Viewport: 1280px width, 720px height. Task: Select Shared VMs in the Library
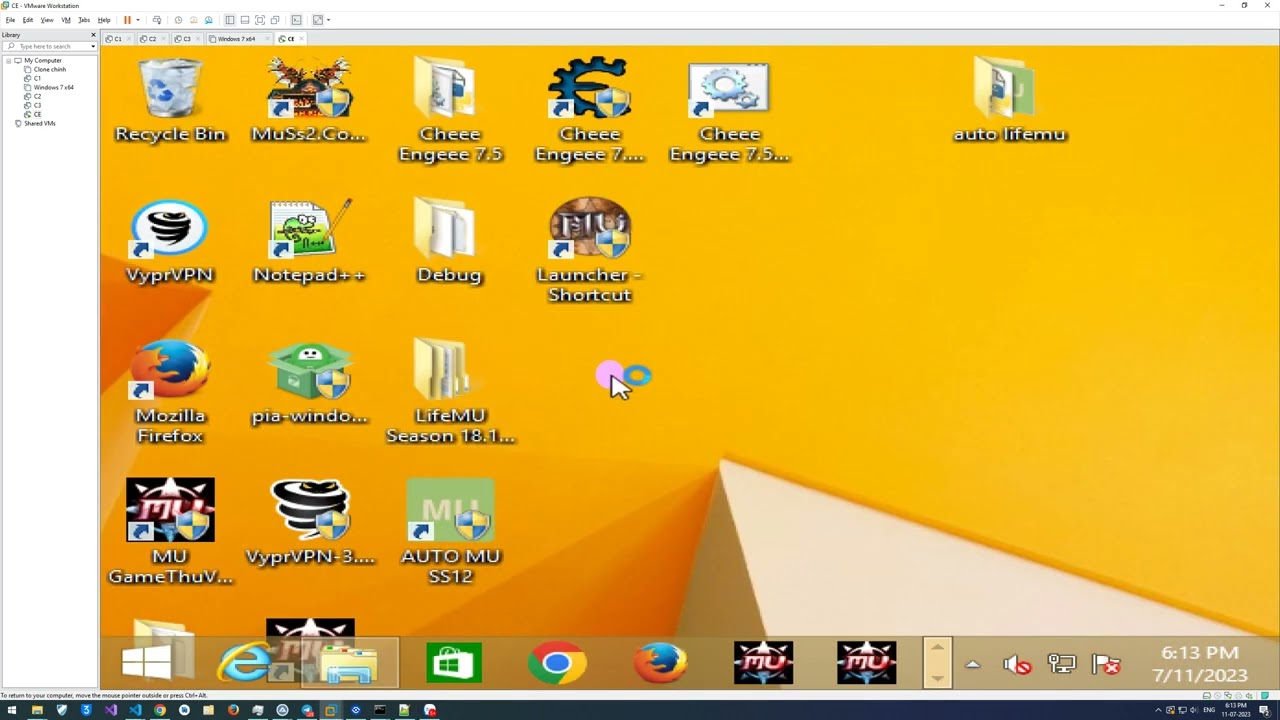[x=40, y=123]
